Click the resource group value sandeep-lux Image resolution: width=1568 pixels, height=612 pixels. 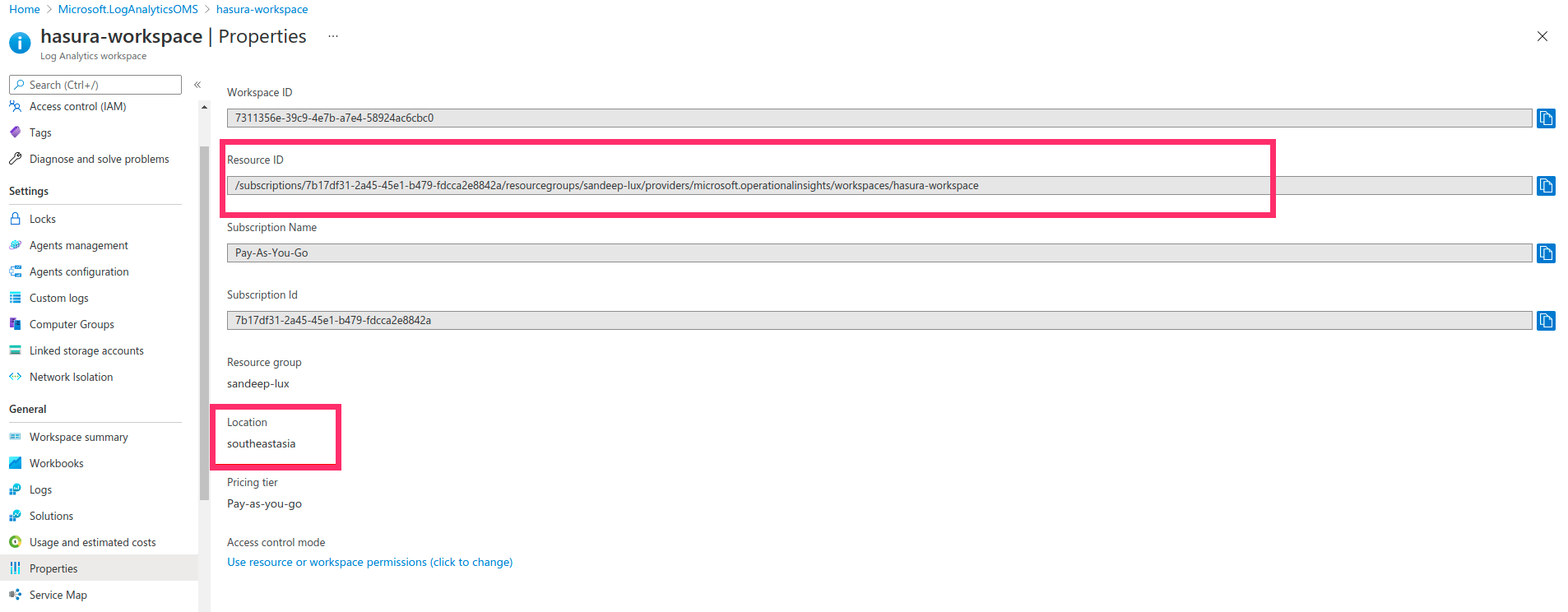tap(258, 383)
